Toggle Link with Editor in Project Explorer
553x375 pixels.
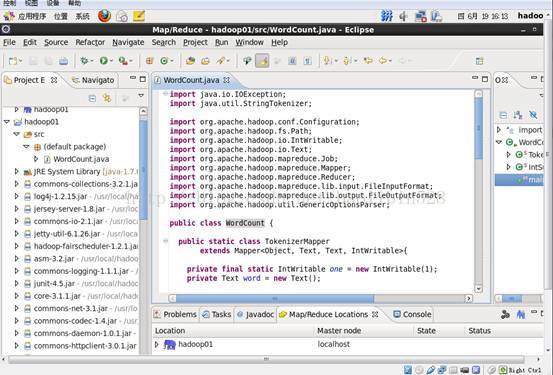(107, 98)
